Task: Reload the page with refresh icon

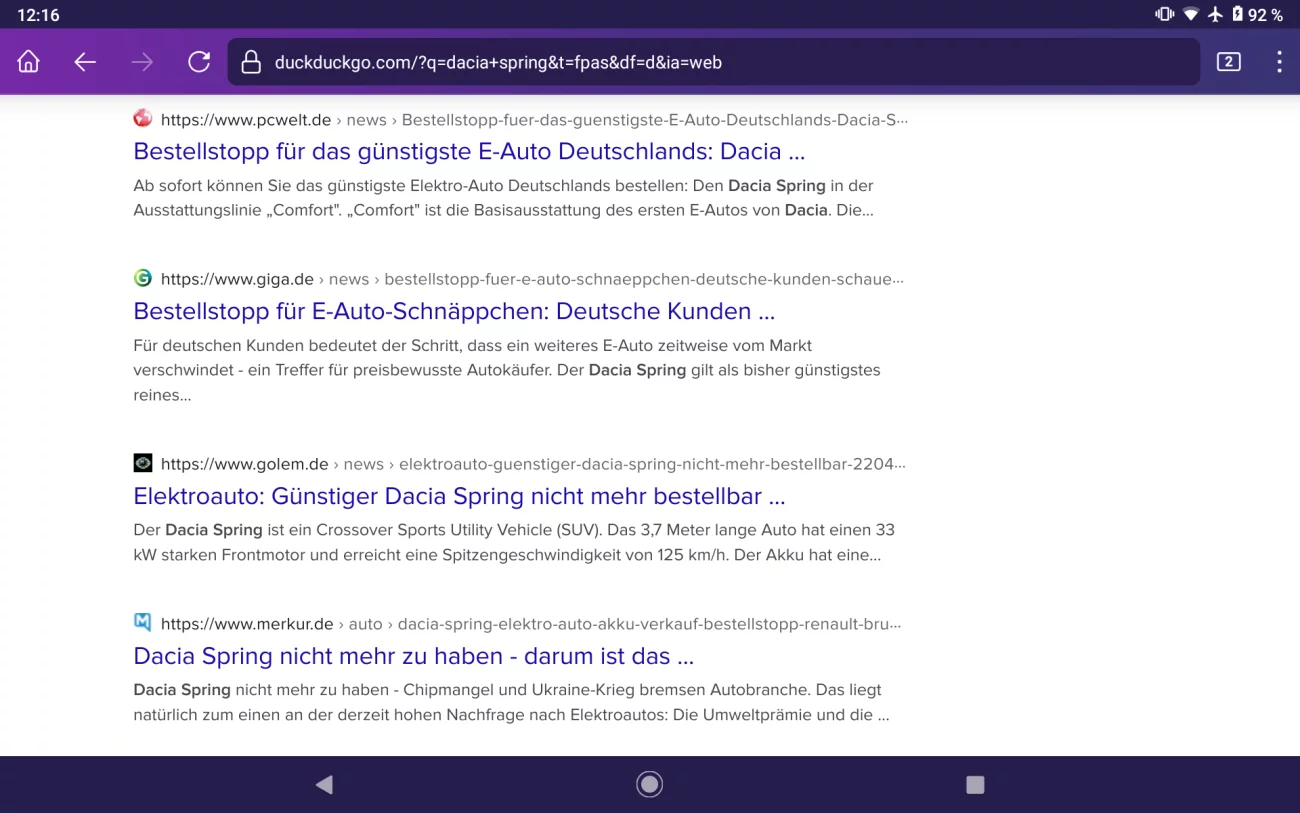Action: click(x=199, y=62)
